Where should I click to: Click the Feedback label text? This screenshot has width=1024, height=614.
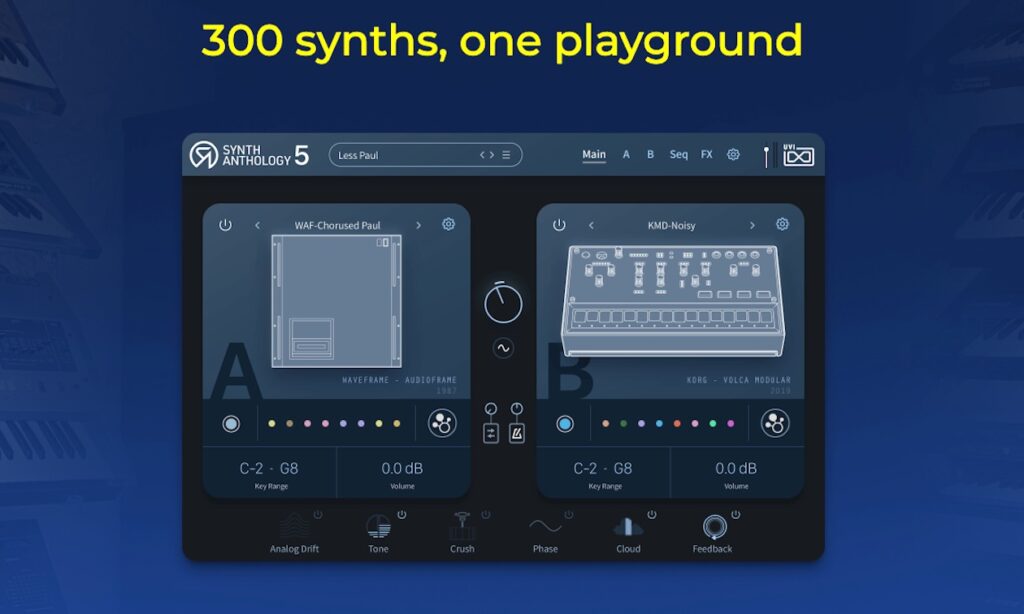coord(712,549)
